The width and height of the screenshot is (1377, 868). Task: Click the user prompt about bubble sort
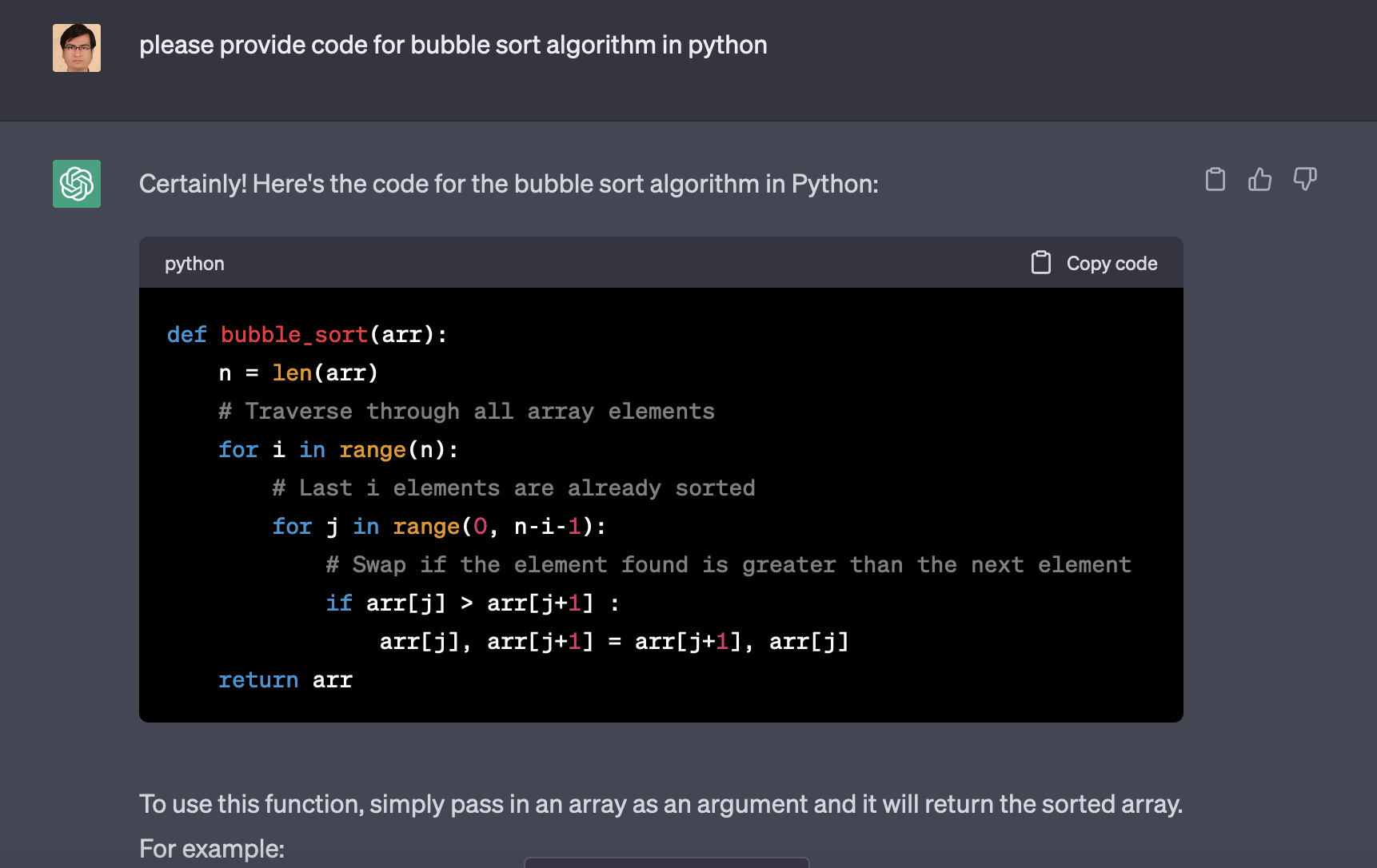[x=453, y=46]
